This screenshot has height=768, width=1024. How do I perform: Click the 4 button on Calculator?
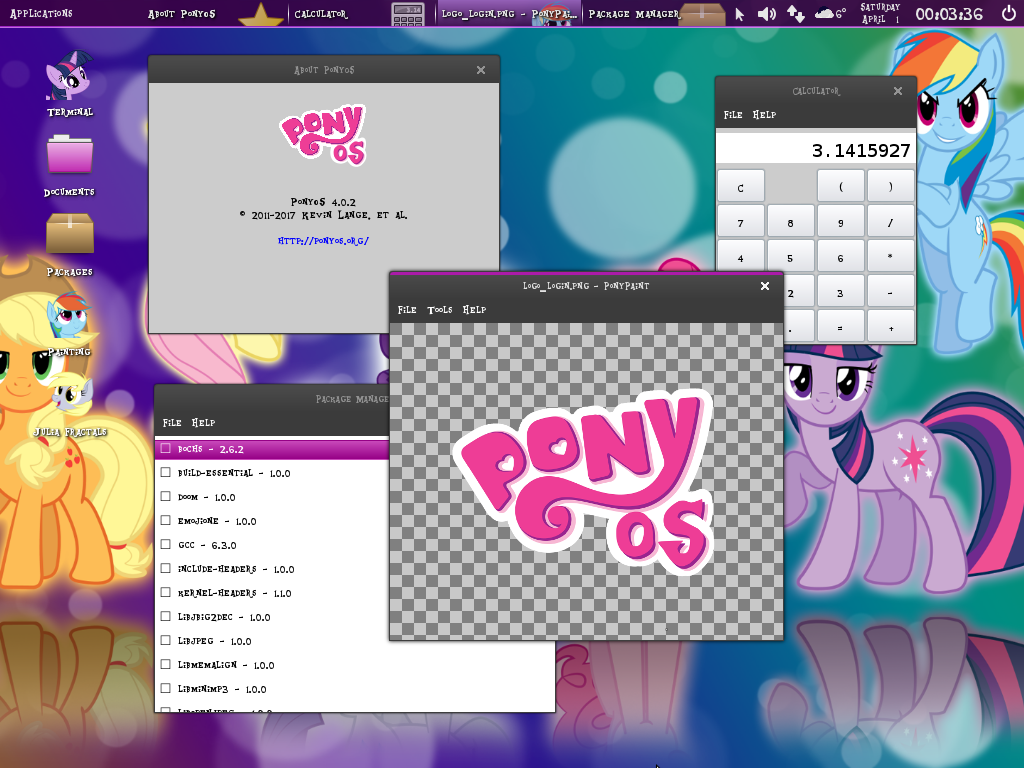click(x=741, y=256)
